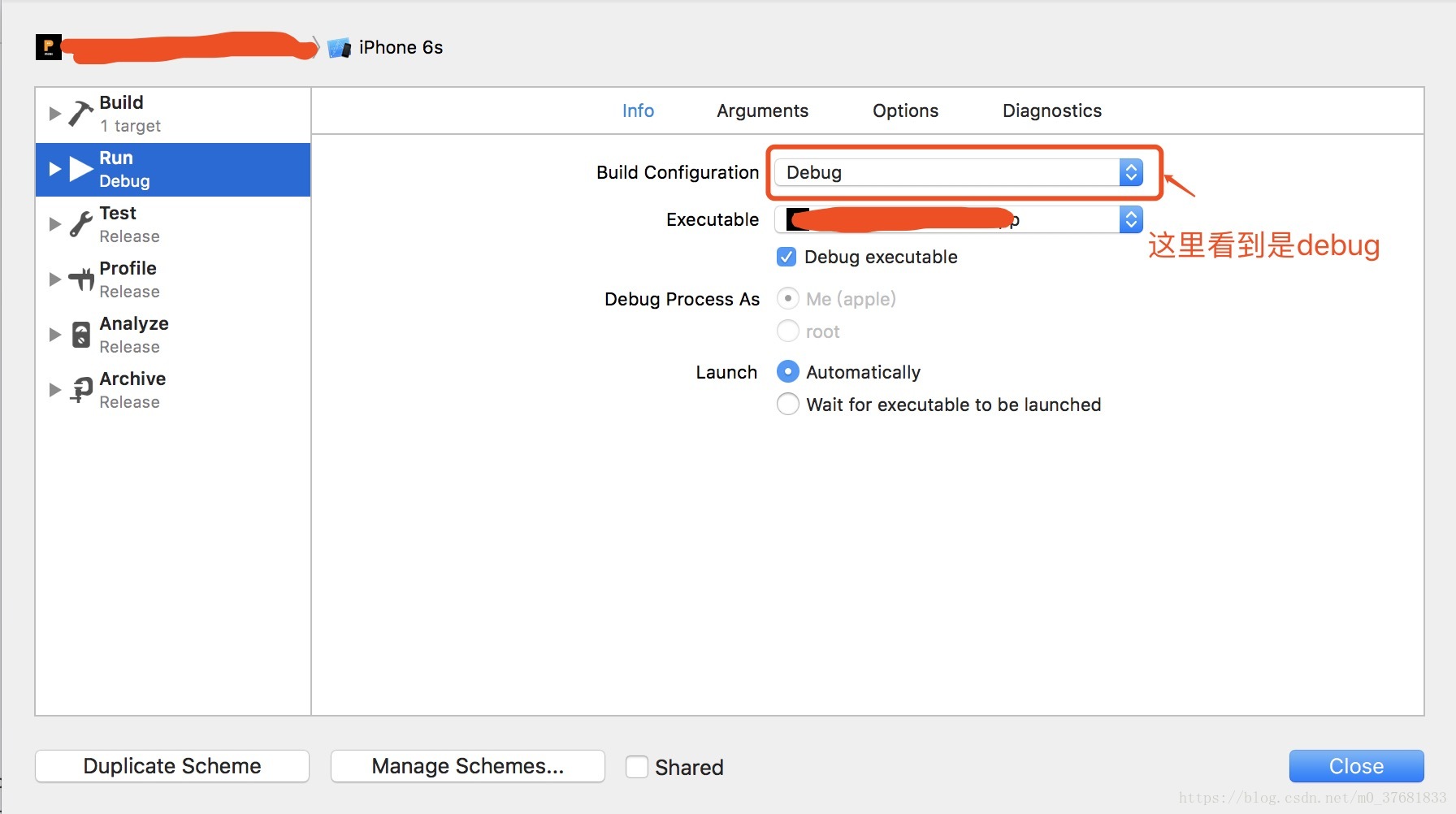Image resolution: width=1456 pixels, height=814 pixels.
Task: Click the Debug Process As label
Action: 682,299
